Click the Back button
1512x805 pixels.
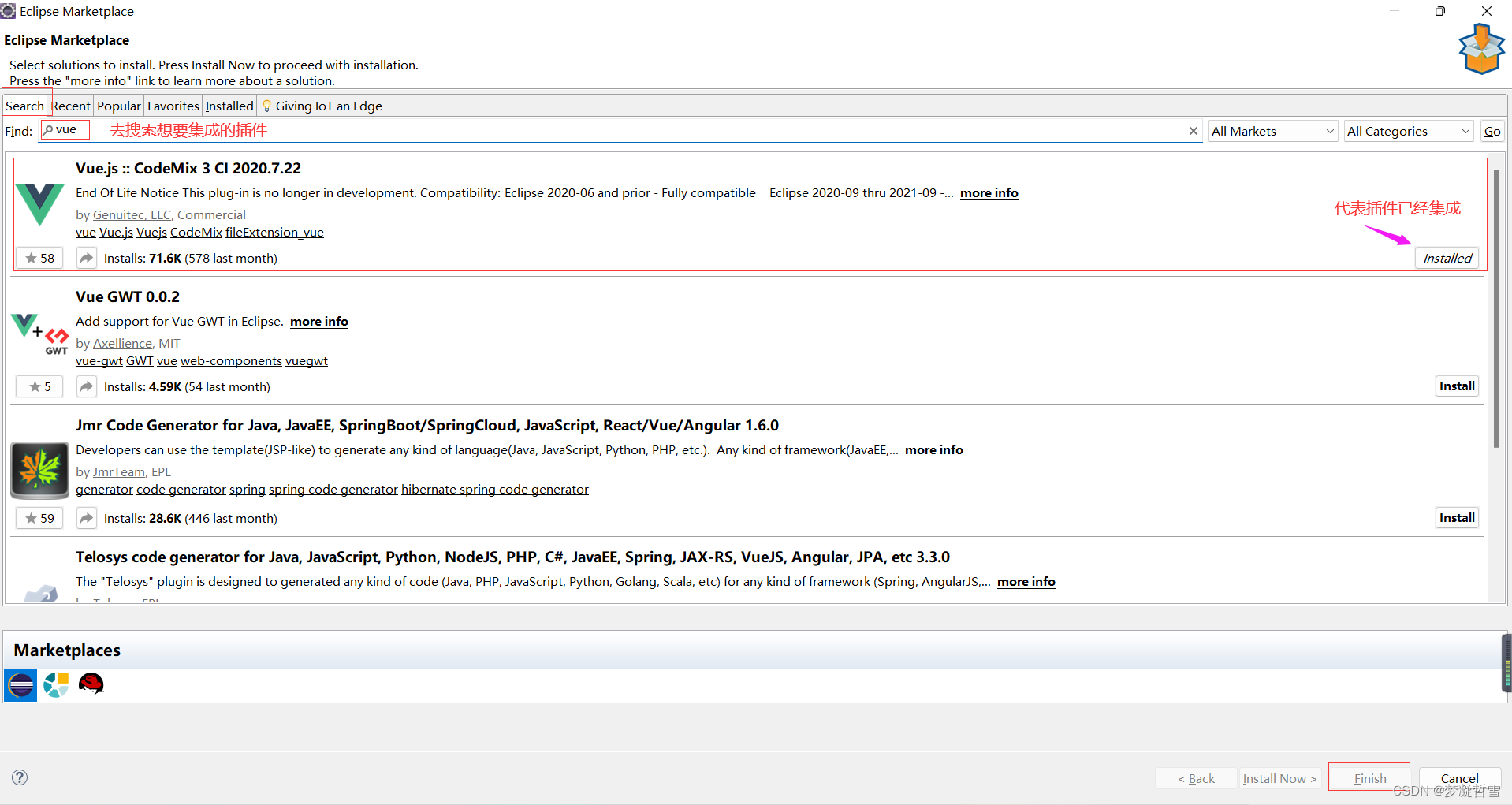pos(1196,778)
